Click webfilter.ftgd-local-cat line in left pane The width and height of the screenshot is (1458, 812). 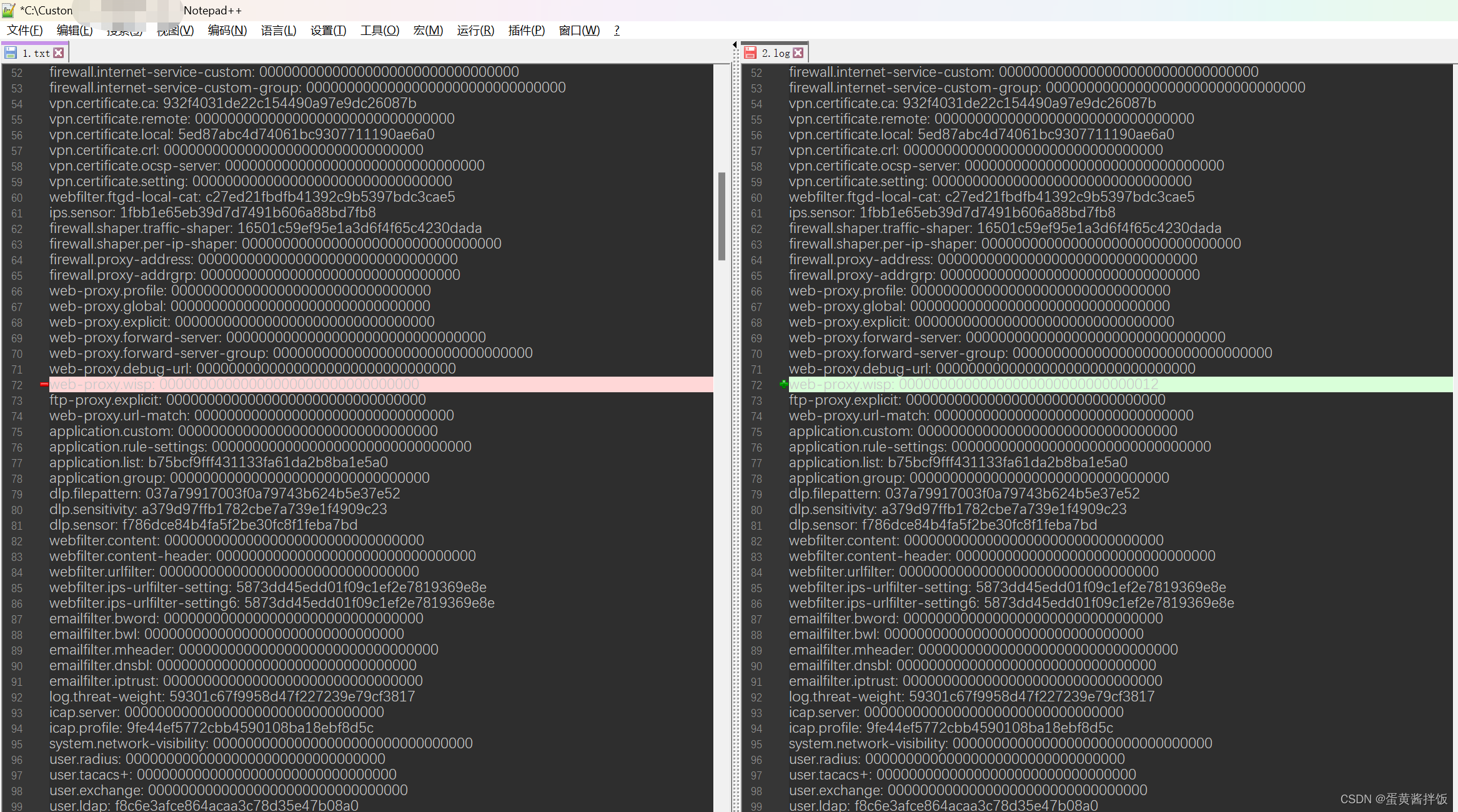[x=252, y=197]
